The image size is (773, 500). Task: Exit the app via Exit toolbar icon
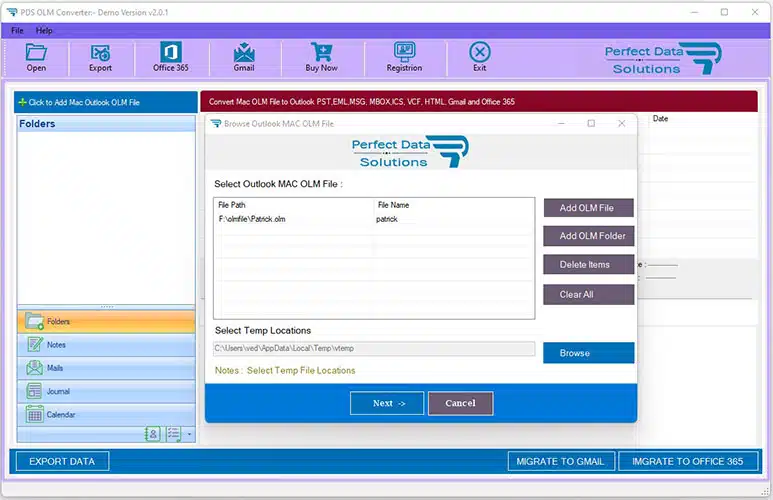click(x=480, y=58)
